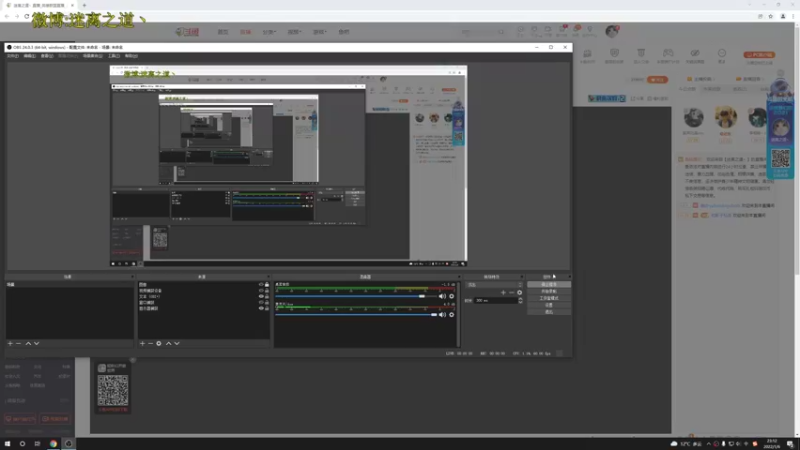Adjust the desktop audio volume slider

coord(357,296)
